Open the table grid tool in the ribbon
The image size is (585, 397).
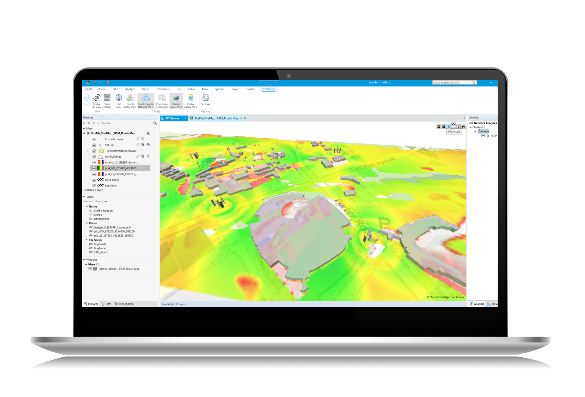107,98
